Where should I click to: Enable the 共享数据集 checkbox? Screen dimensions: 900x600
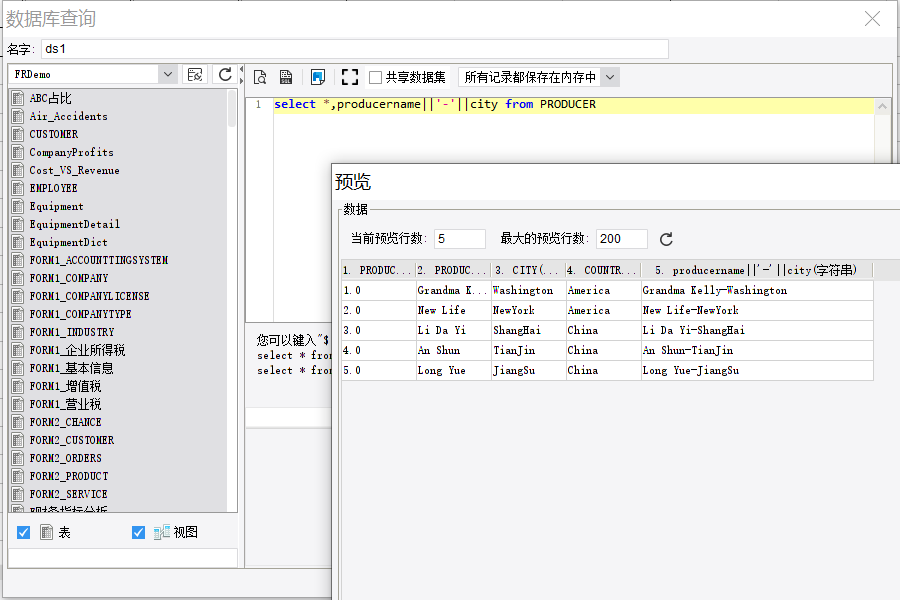coord(375,78)
